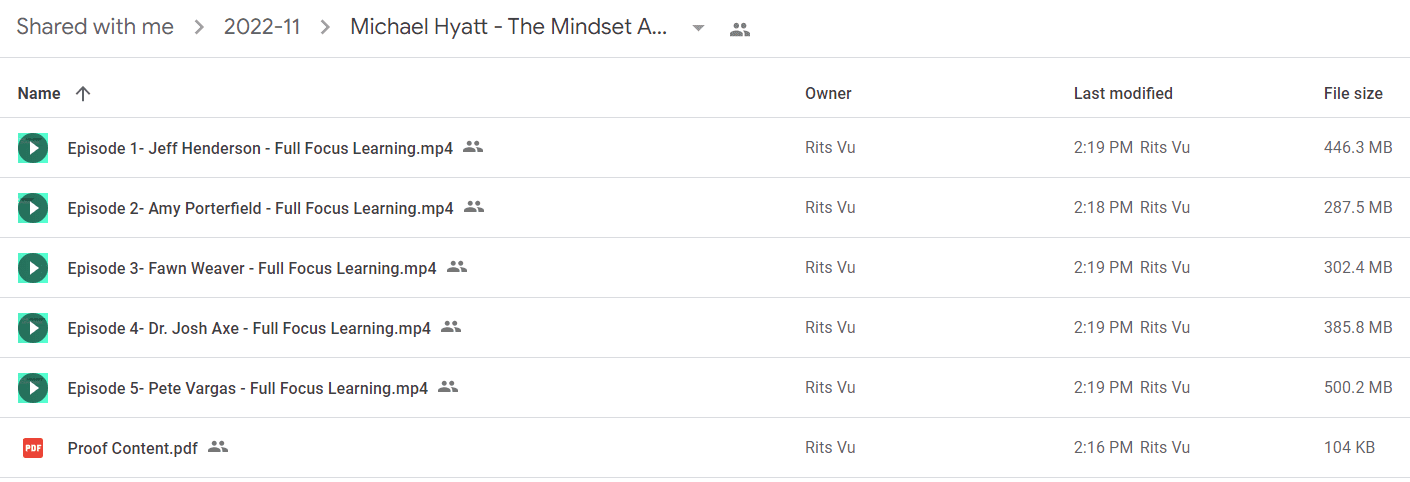
Task: Select Episode 5- Pete Vargas file name
Action: (248, 388)
